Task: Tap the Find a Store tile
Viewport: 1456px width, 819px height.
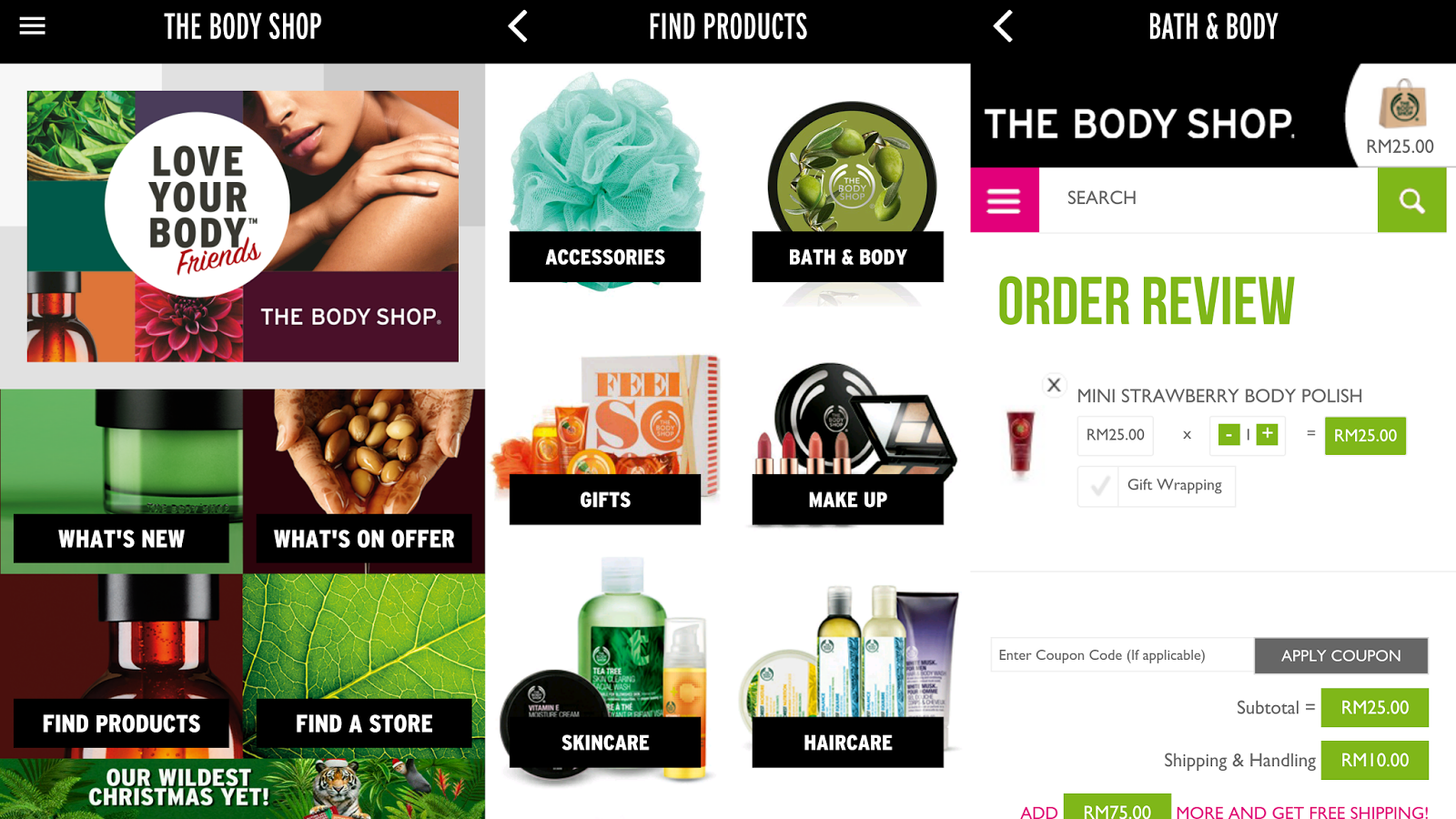Action: tap(364, 665)
